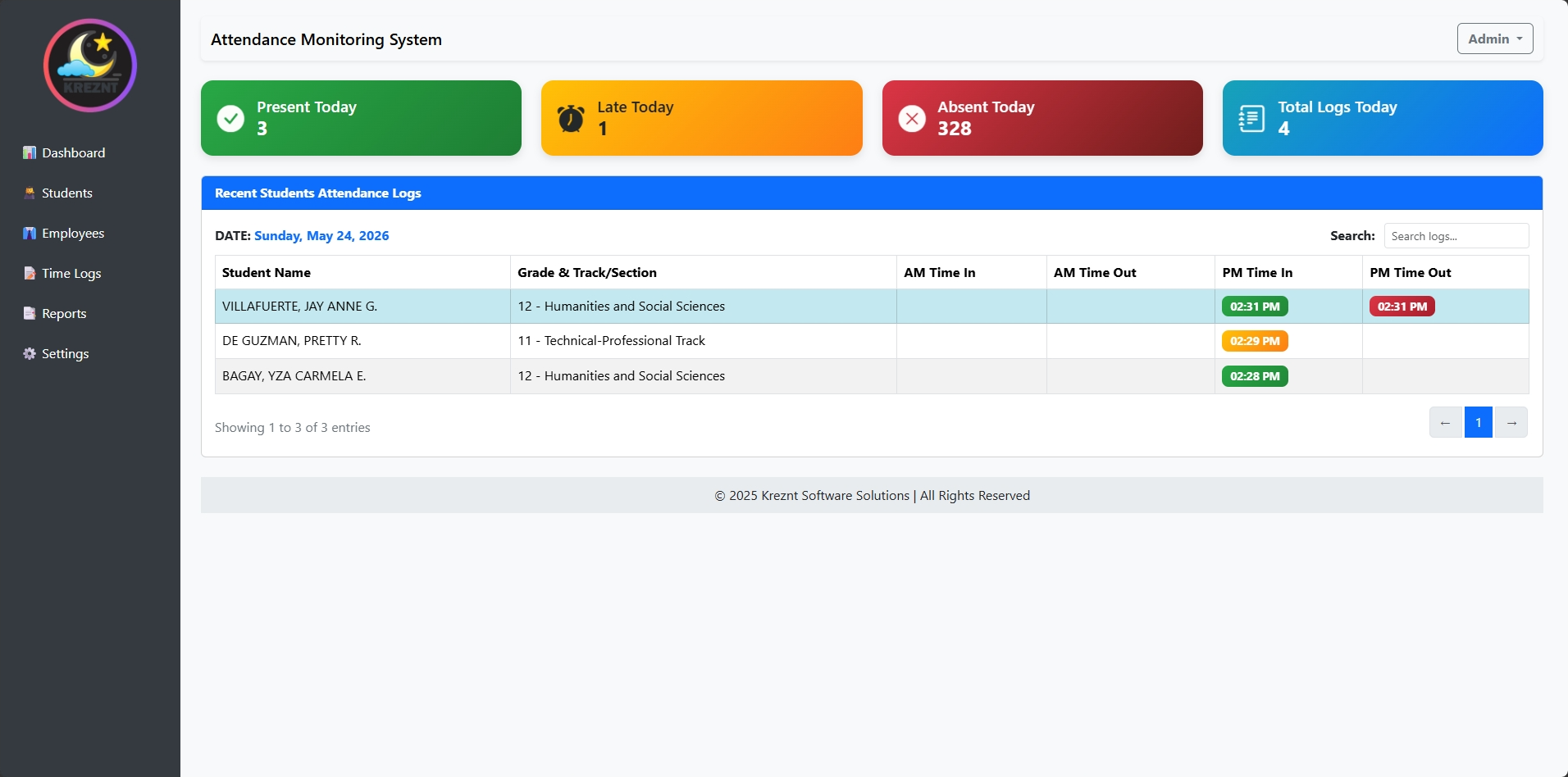Screen dimensions: 1568x777
Task: Focus the Search logs input field
Action: 1456,235
